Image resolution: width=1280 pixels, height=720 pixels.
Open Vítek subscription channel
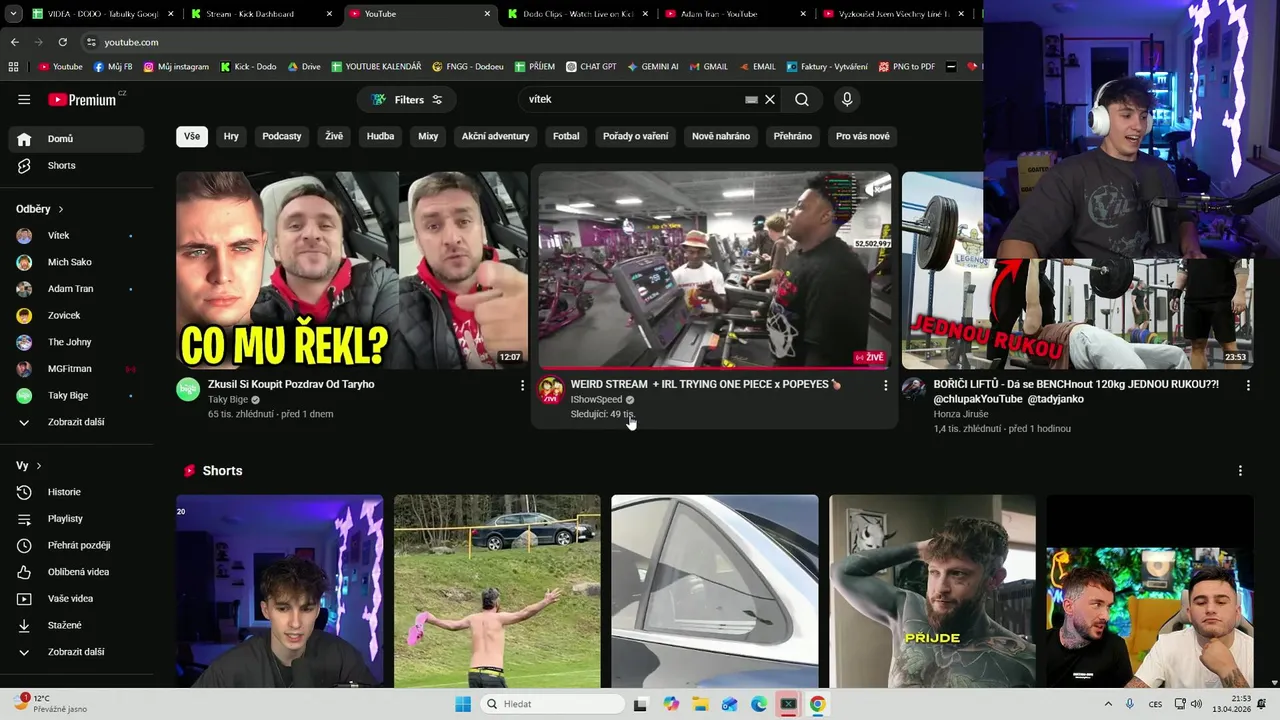click(x=76, y=235)
